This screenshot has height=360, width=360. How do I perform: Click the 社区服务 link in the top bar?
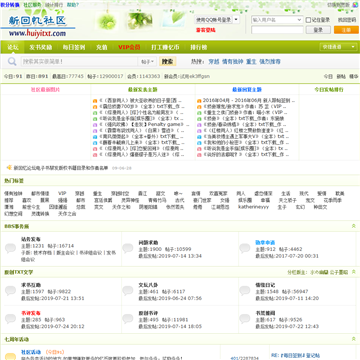tap(32, 5)
